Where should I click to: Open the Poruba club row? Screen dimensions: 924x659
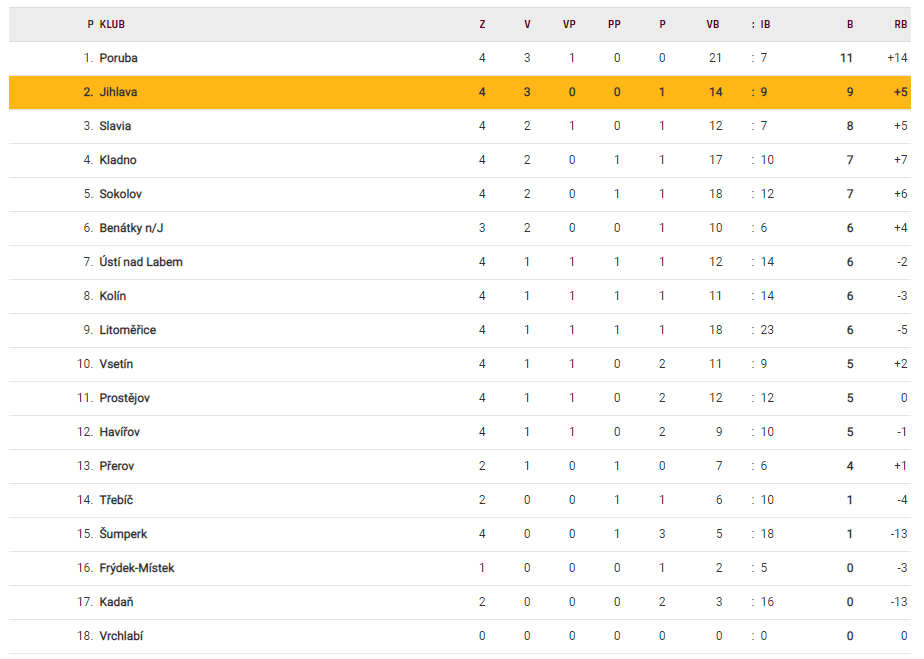coord(460,58)
